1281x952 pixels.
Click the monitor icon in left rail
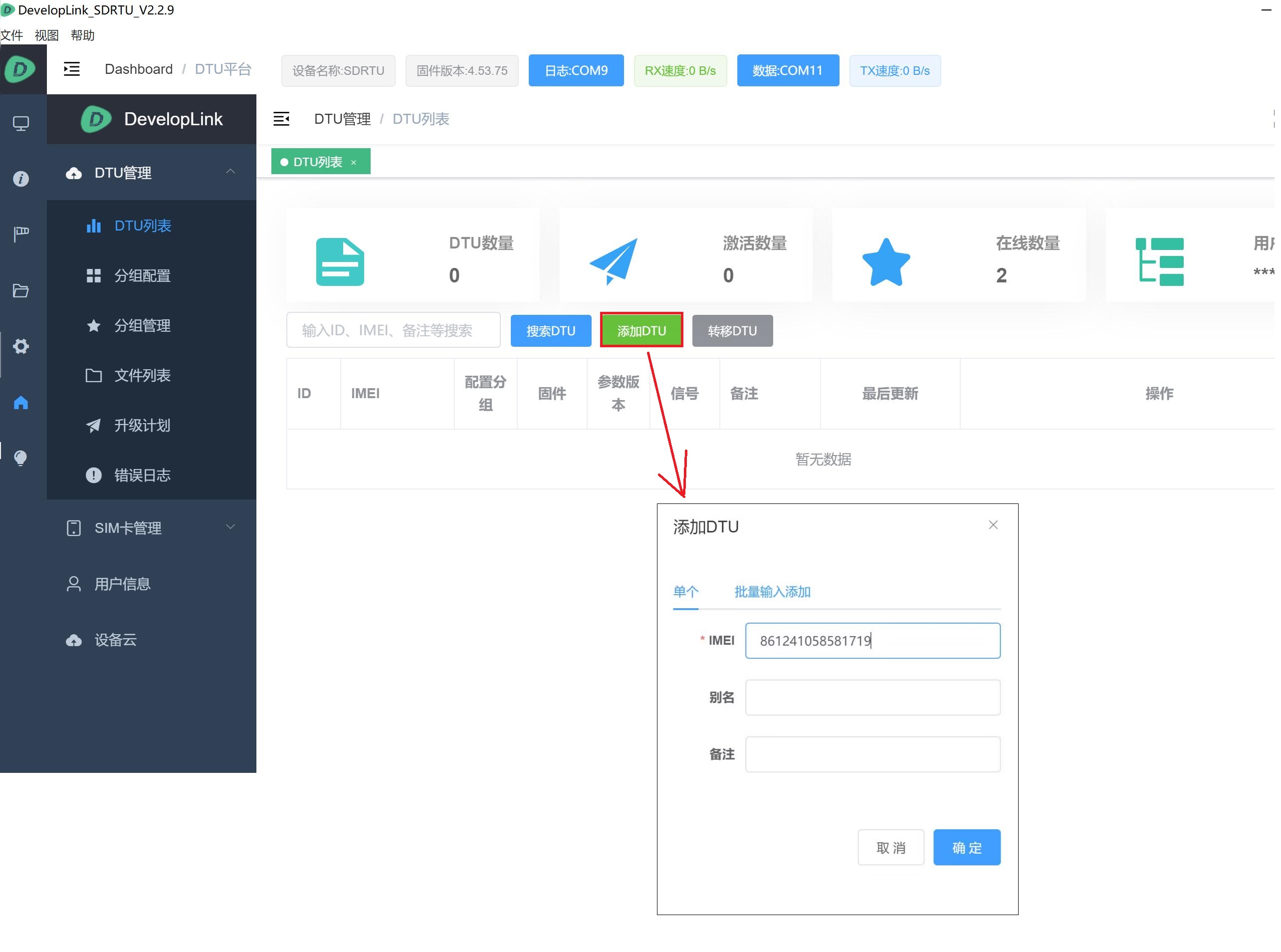point(21,123)
